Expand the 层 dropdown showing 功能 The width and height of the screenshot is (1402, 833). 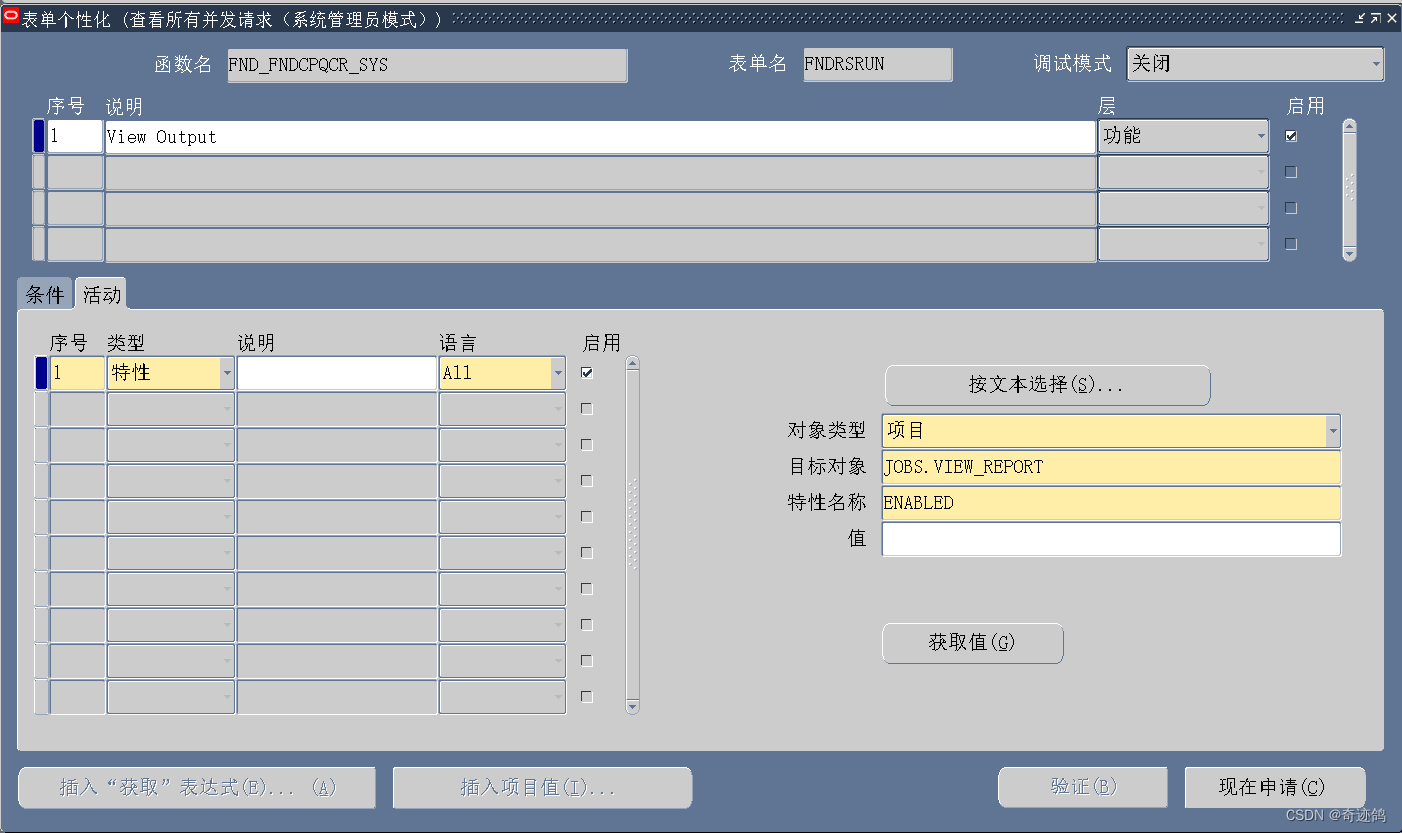click(1259, 136)
